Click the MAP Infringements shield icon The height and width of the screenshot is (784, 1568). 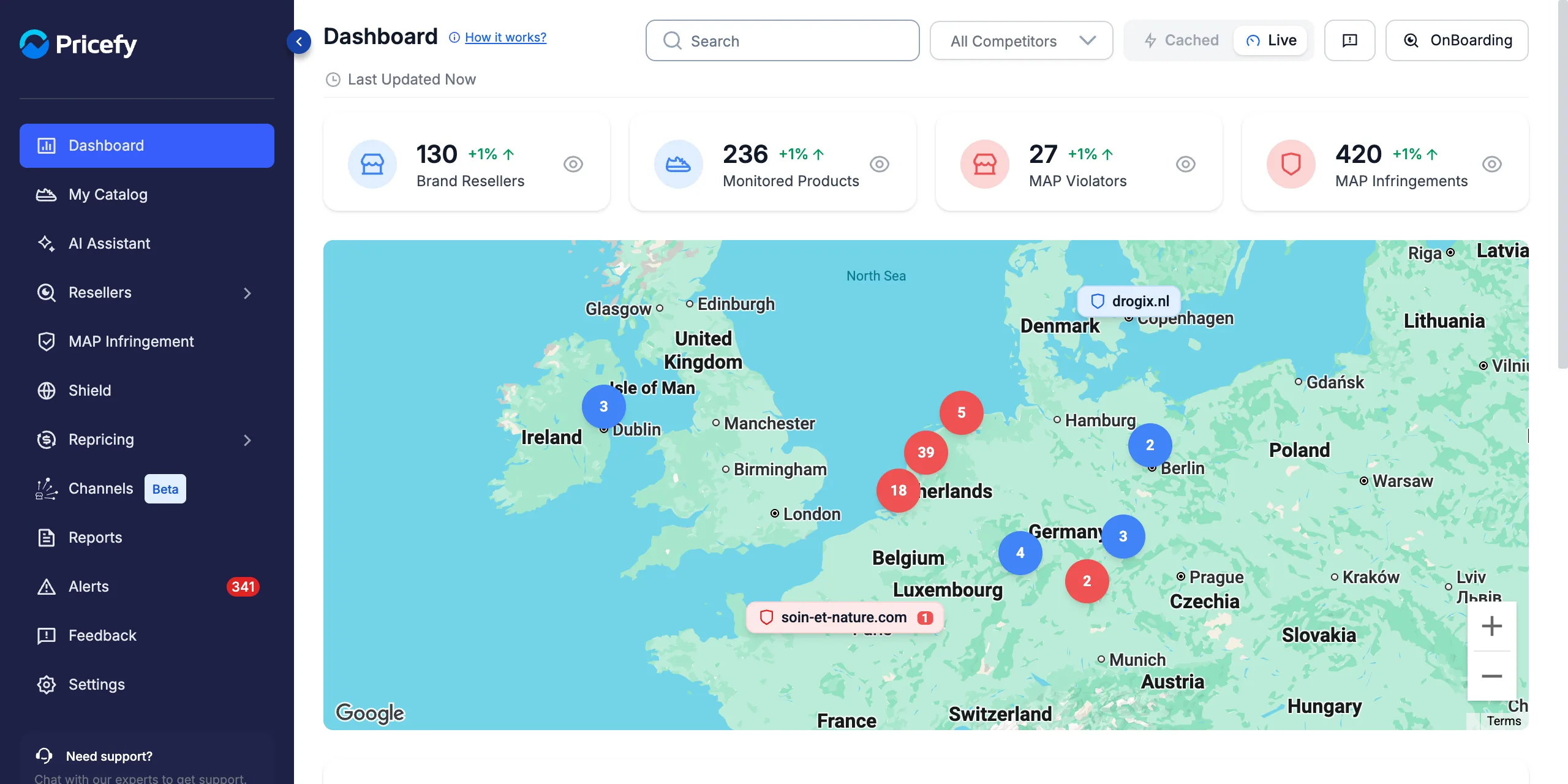click(x=1291, y=164)
